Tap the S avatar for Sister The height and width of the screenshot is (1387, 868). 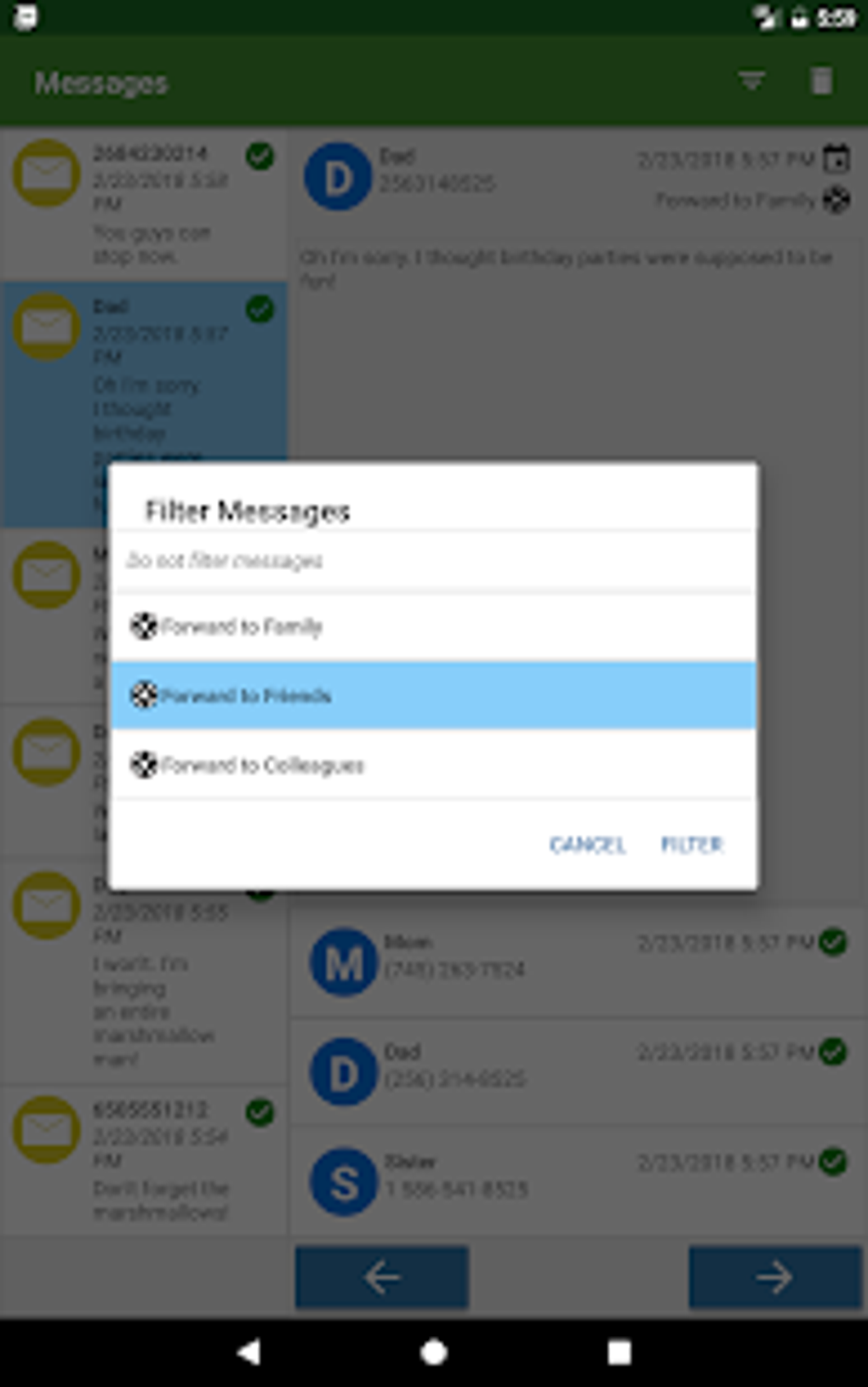343,1182
